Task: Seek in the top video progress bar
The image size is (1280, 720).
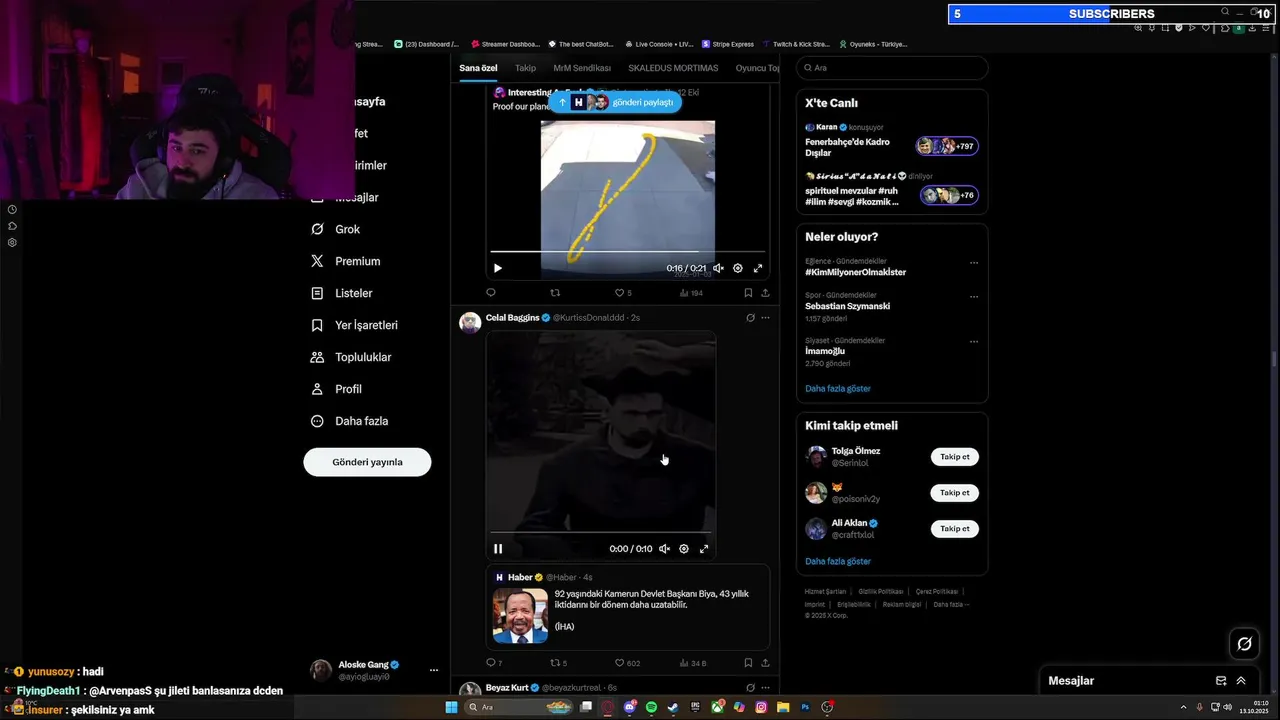Action: tap(627, 252)
